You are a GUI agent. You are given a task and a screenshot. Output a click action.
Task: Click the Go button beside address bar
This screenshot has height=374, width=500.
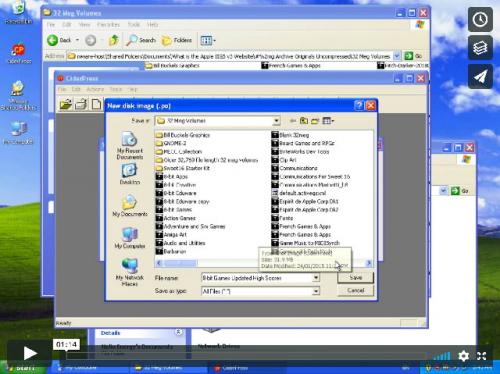click(414, 56)
